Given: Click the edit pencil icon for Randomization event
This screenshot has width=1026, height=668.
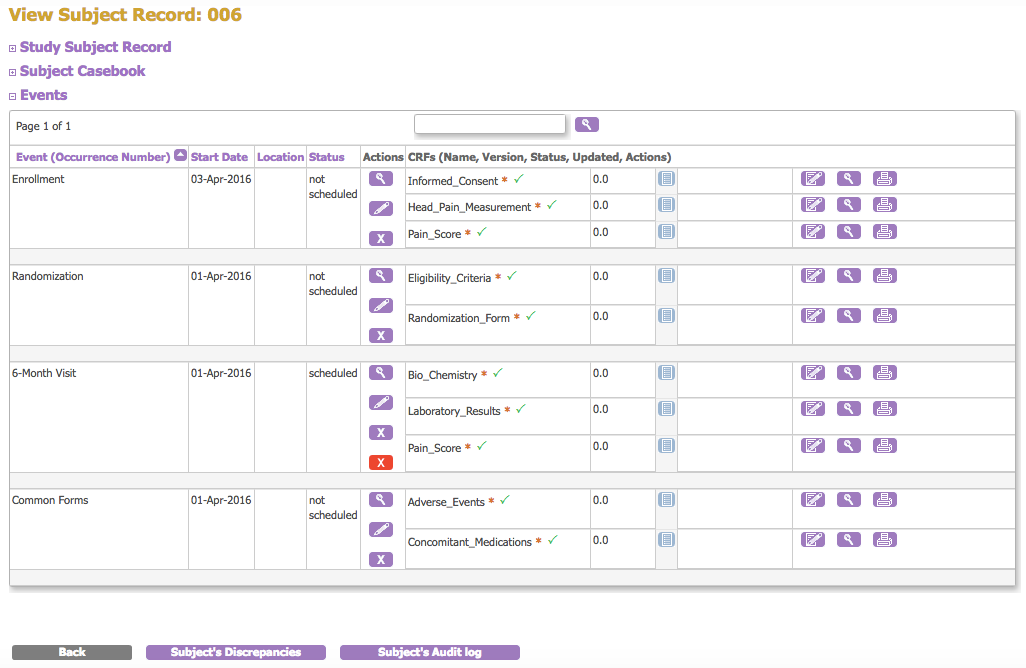Looking at the screenshot, I should tap(380, 305).
